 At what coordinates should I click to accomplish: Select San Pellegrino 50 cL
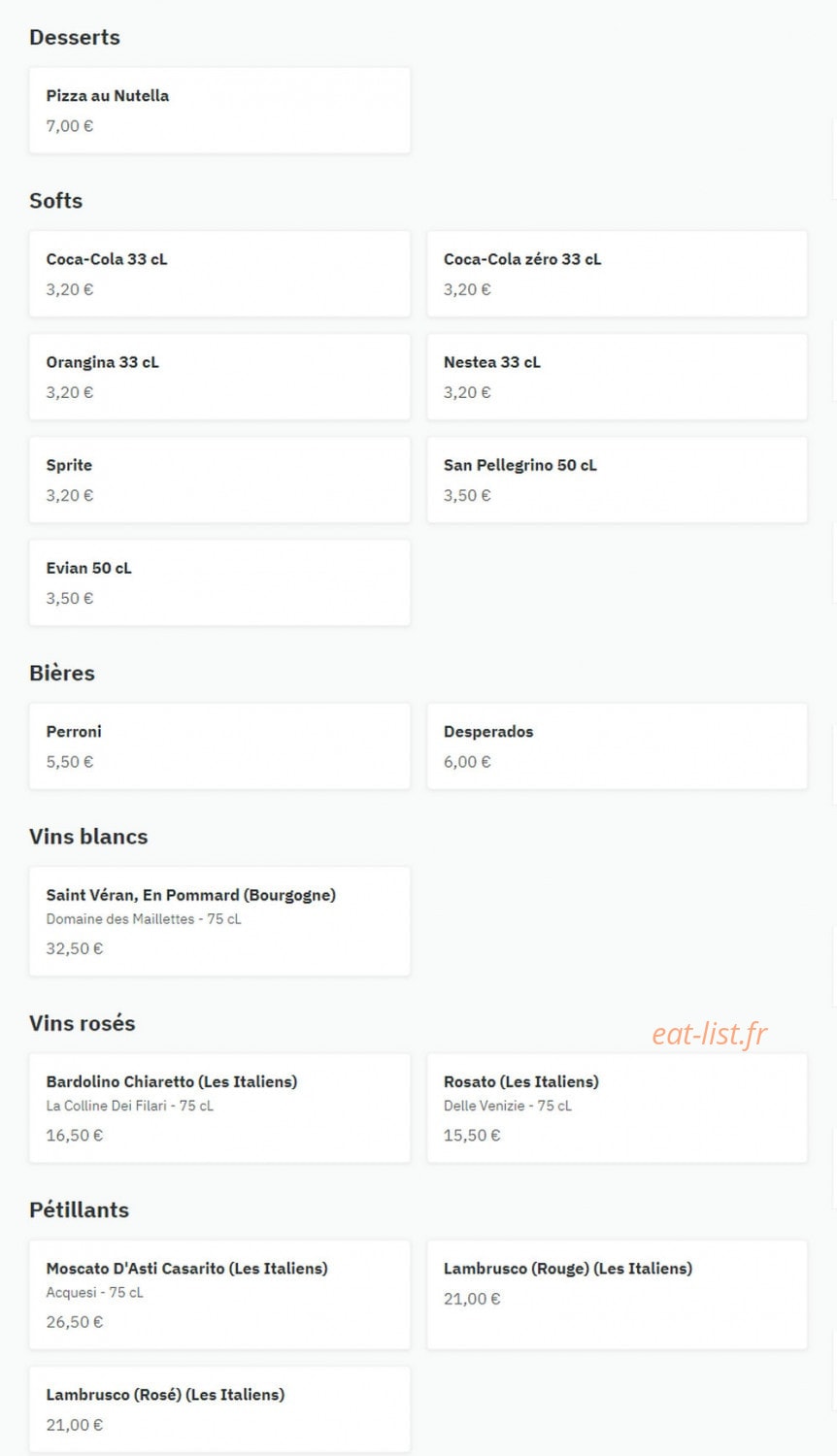click(x=617, y=480)
